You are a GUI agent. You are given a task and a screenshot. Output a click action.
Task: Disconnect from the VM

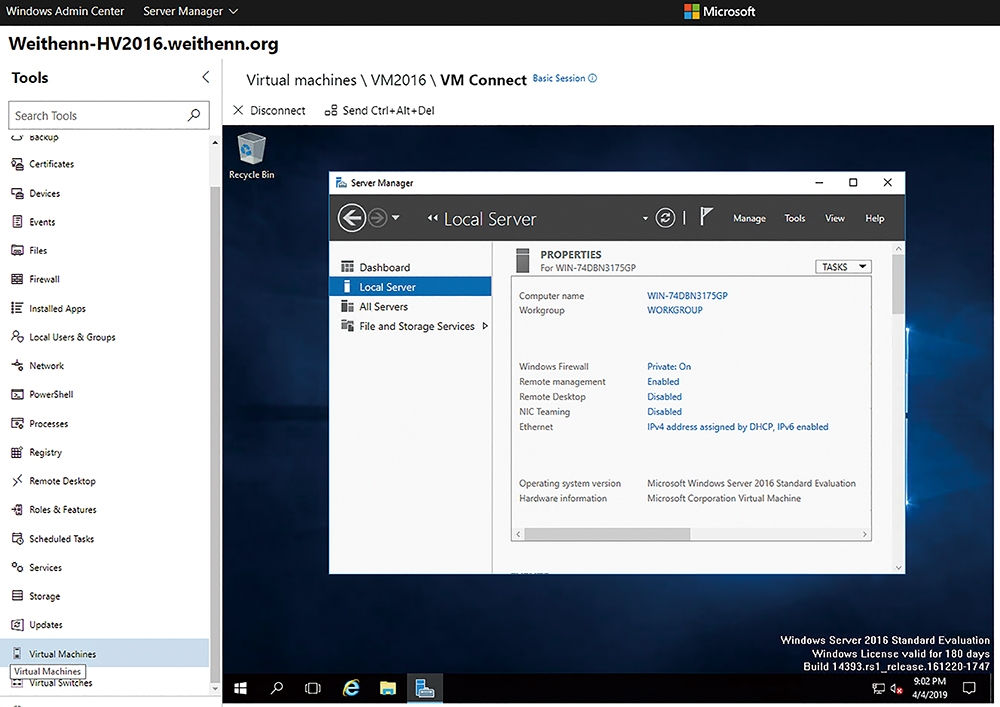[269, 110]
